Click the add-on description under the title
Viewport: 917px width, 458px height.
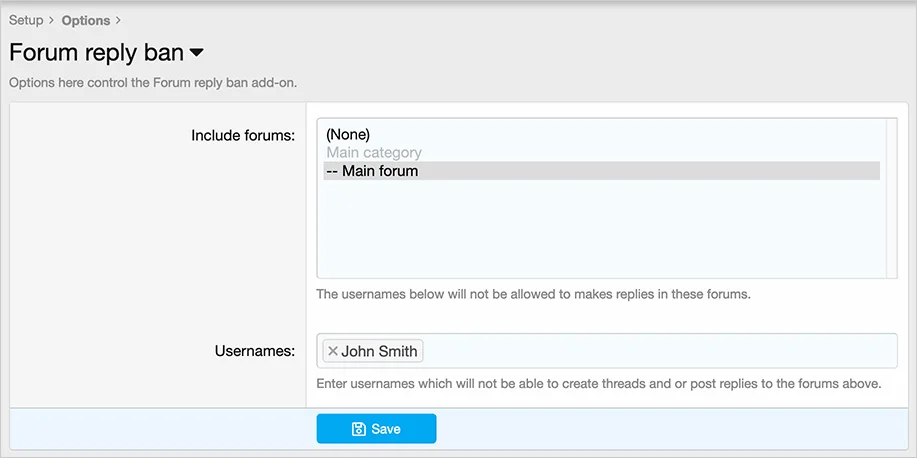153,82
